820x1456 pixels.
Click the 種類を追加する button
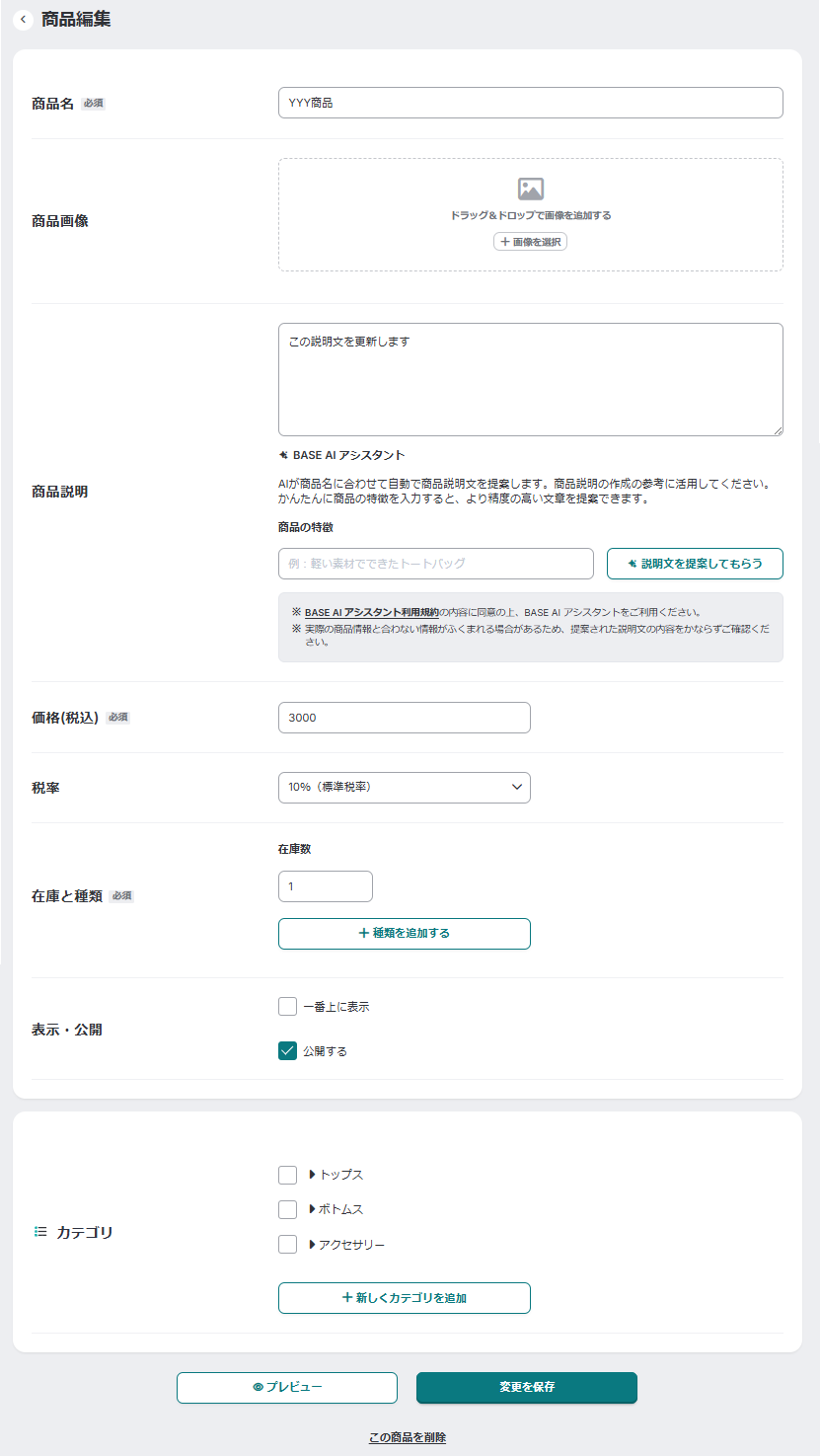tap(405, 933)
